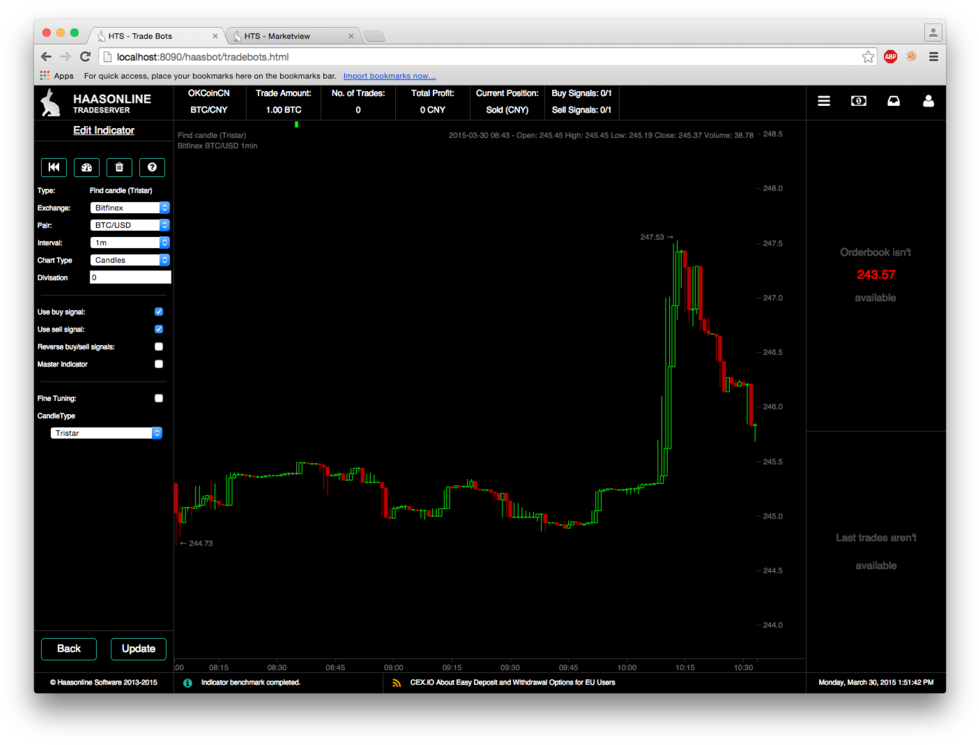Click the browser back arrow
Viewport: 979px width, 745px height.
[x=46, y=57]
